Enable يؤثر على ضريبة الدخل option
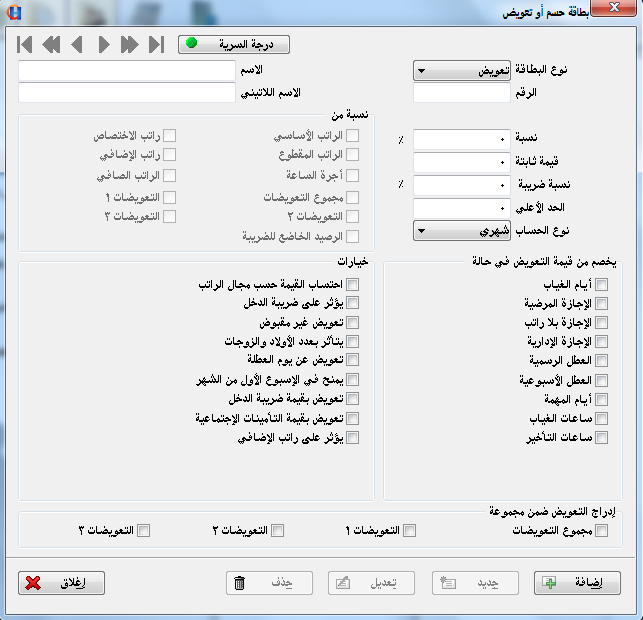The height and width of the screenshot is (620, 643). (352, 303)
